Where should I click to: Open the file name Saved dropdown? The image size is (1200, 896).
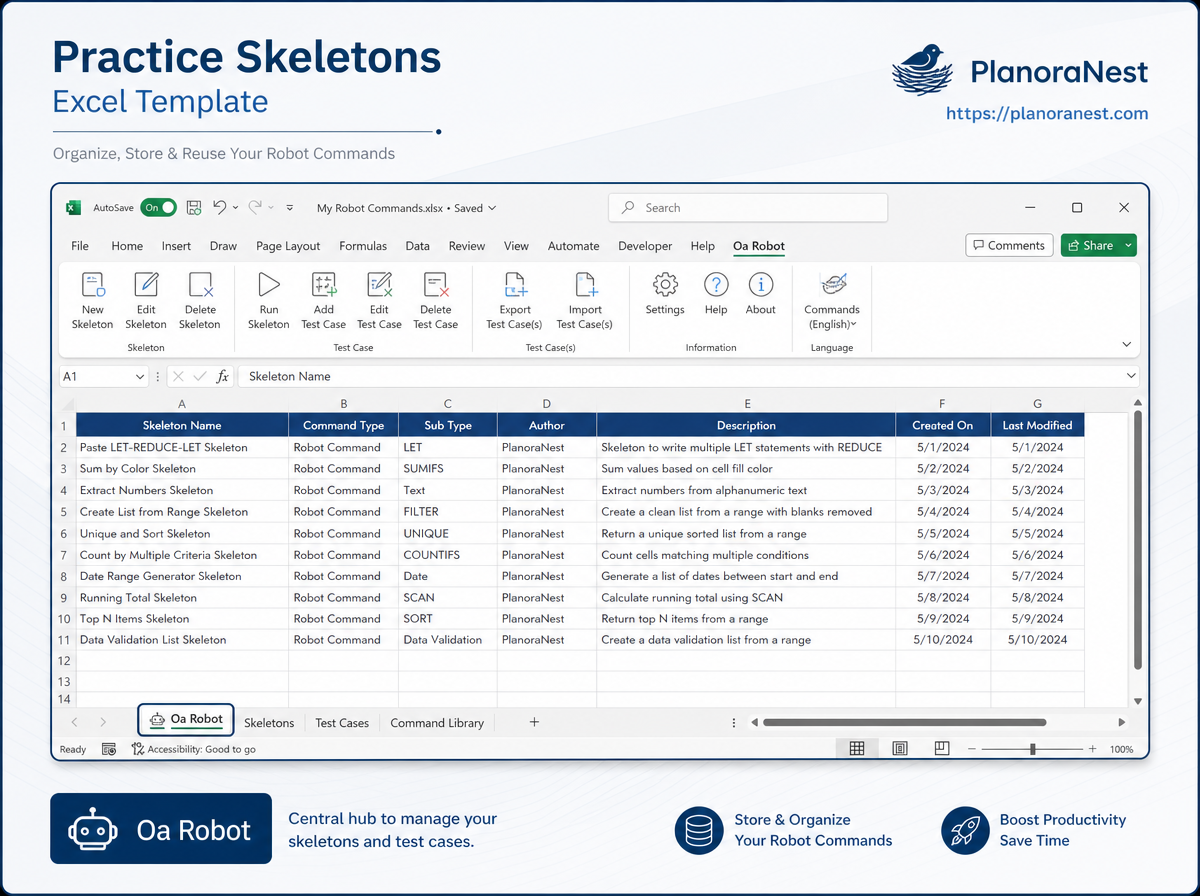492,208
